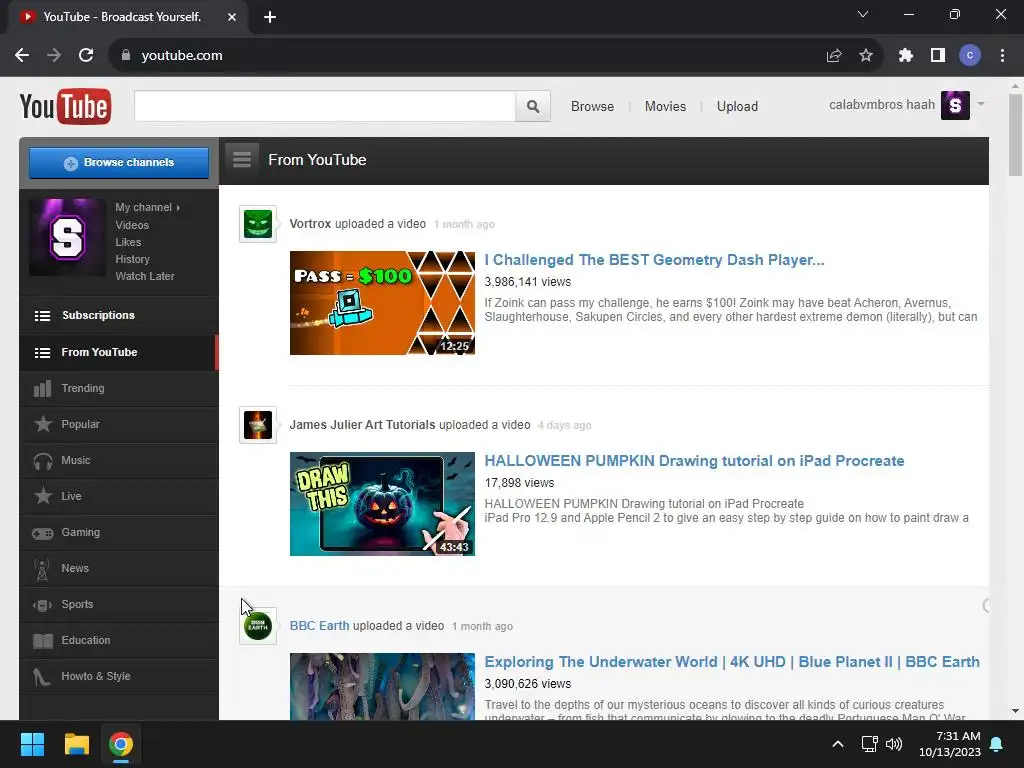Click the address bar URL youtube.com

tap(182, 56)
